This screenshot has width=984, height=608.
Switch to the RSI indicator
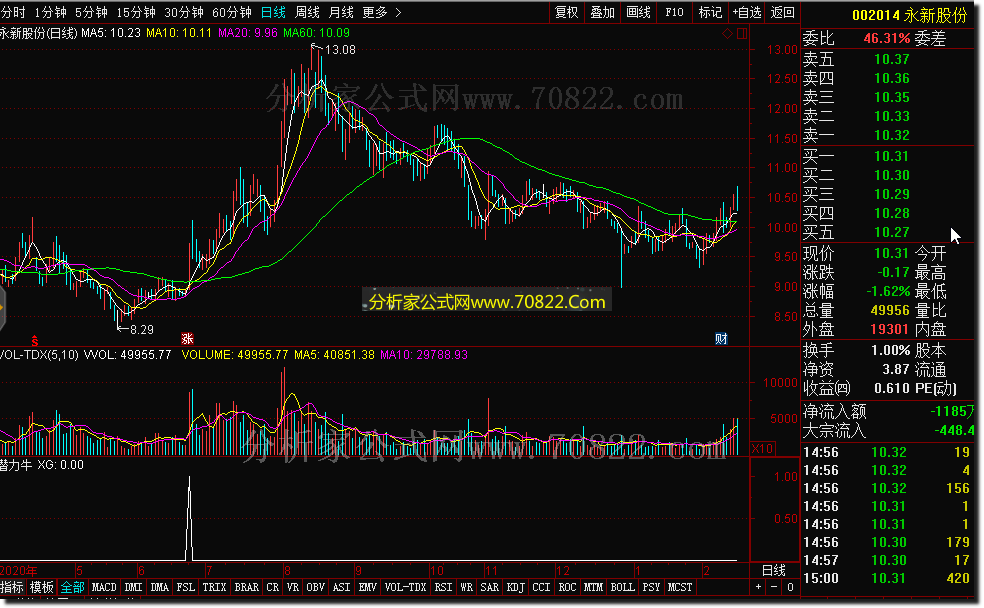(x=444, y=587)
